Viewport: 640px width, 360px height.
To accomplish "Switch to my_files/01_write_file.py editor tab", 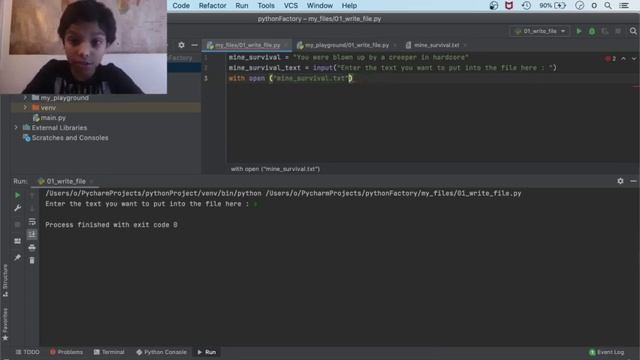I will (x=247, y=45).
